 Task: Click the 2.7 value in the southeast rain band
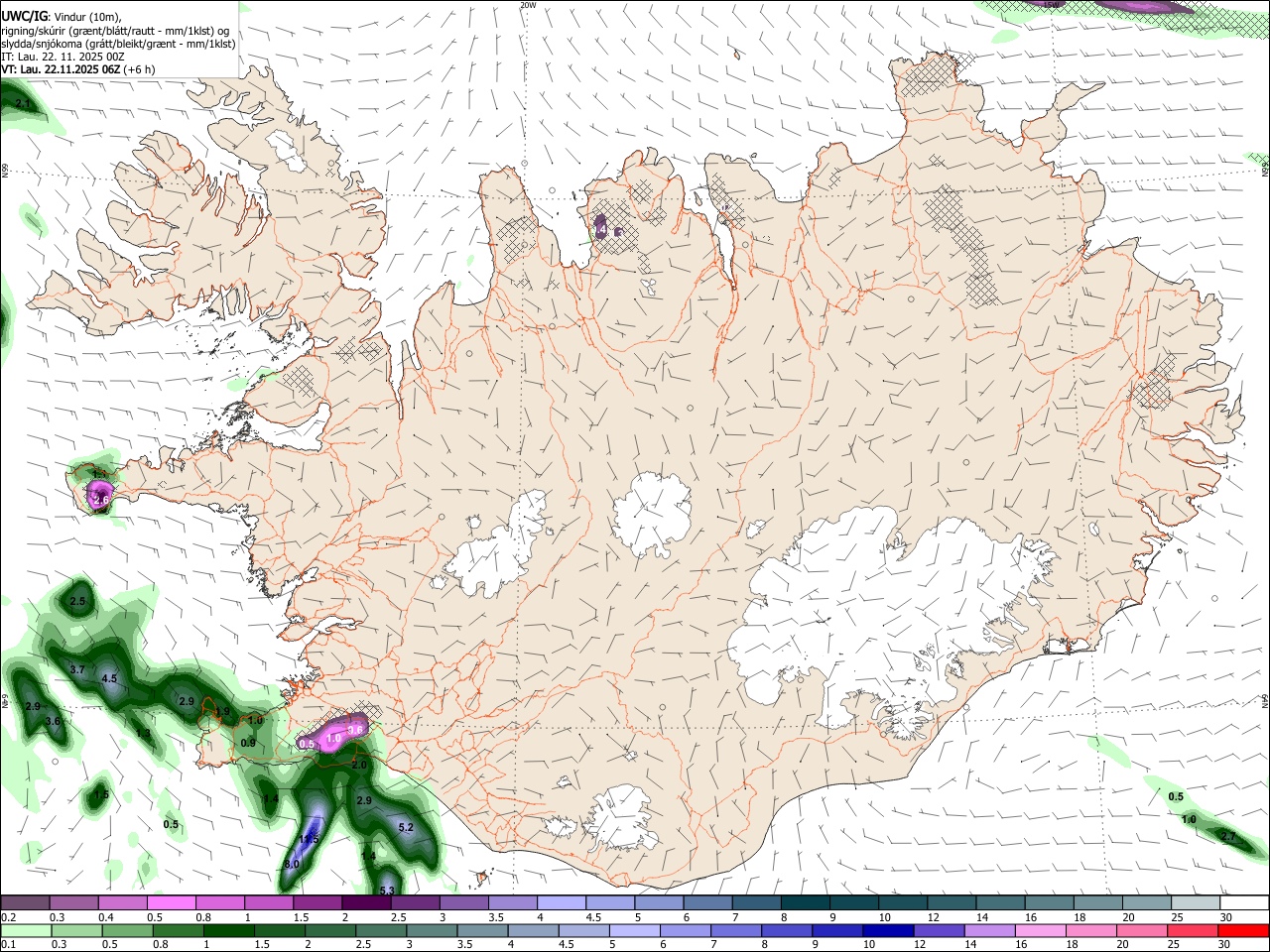coord(1228,837)
